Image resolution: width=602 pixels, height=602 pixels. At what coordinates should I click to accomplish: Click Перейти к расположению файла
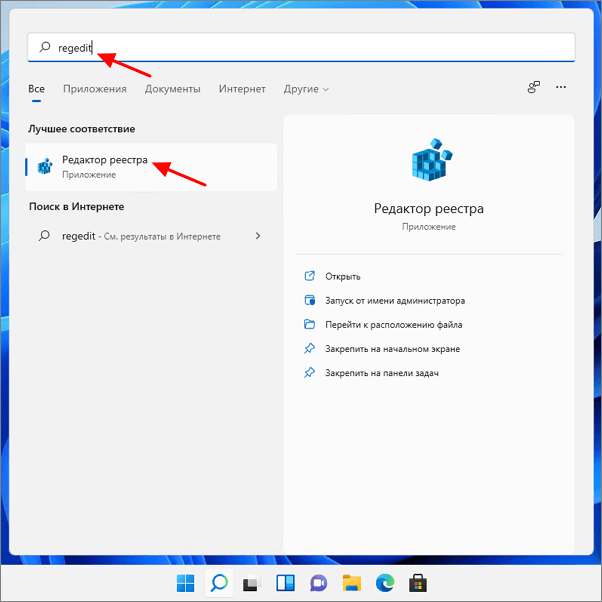click(394, 325)
